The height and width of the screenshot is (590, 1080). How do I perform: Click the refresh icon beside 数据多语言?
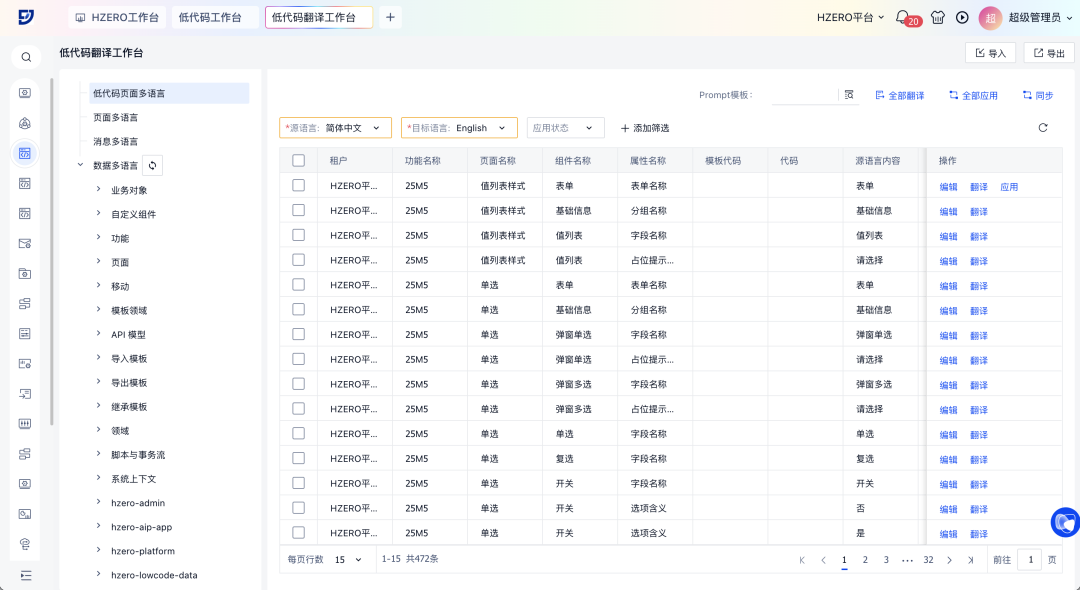tap(152, 166)
